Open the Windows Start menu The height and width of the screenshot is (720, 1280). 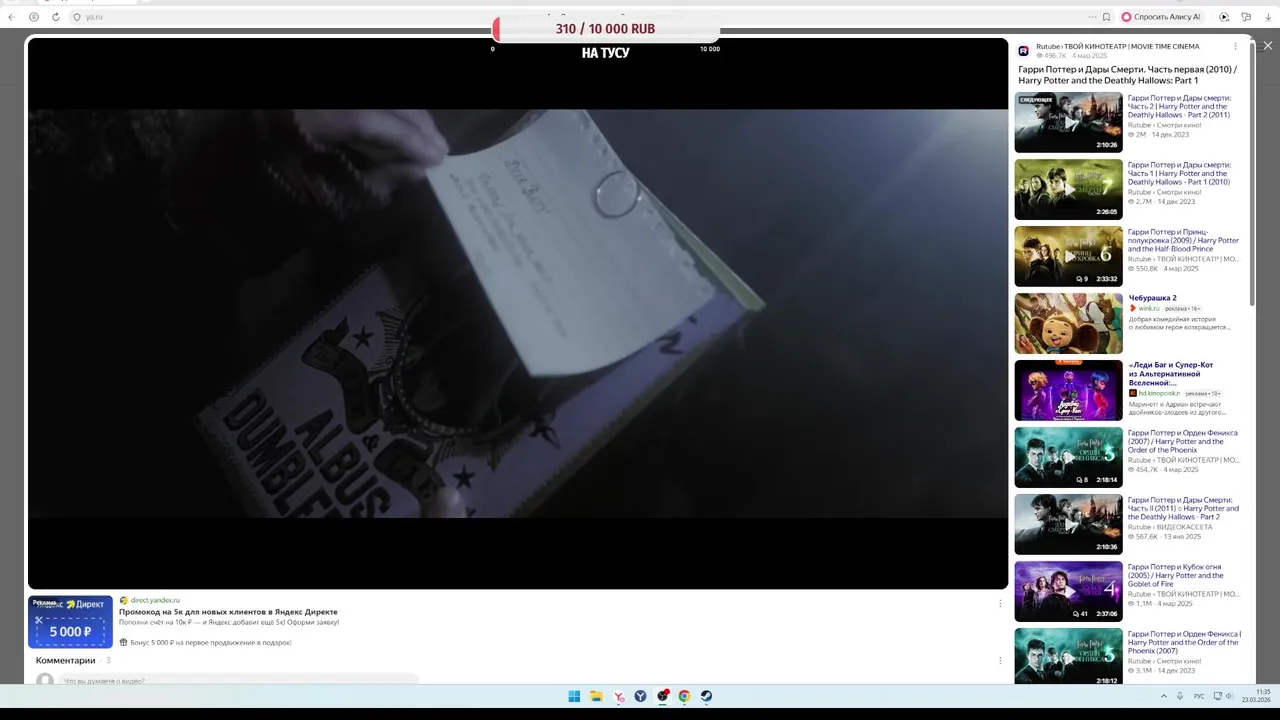[574, 696]
